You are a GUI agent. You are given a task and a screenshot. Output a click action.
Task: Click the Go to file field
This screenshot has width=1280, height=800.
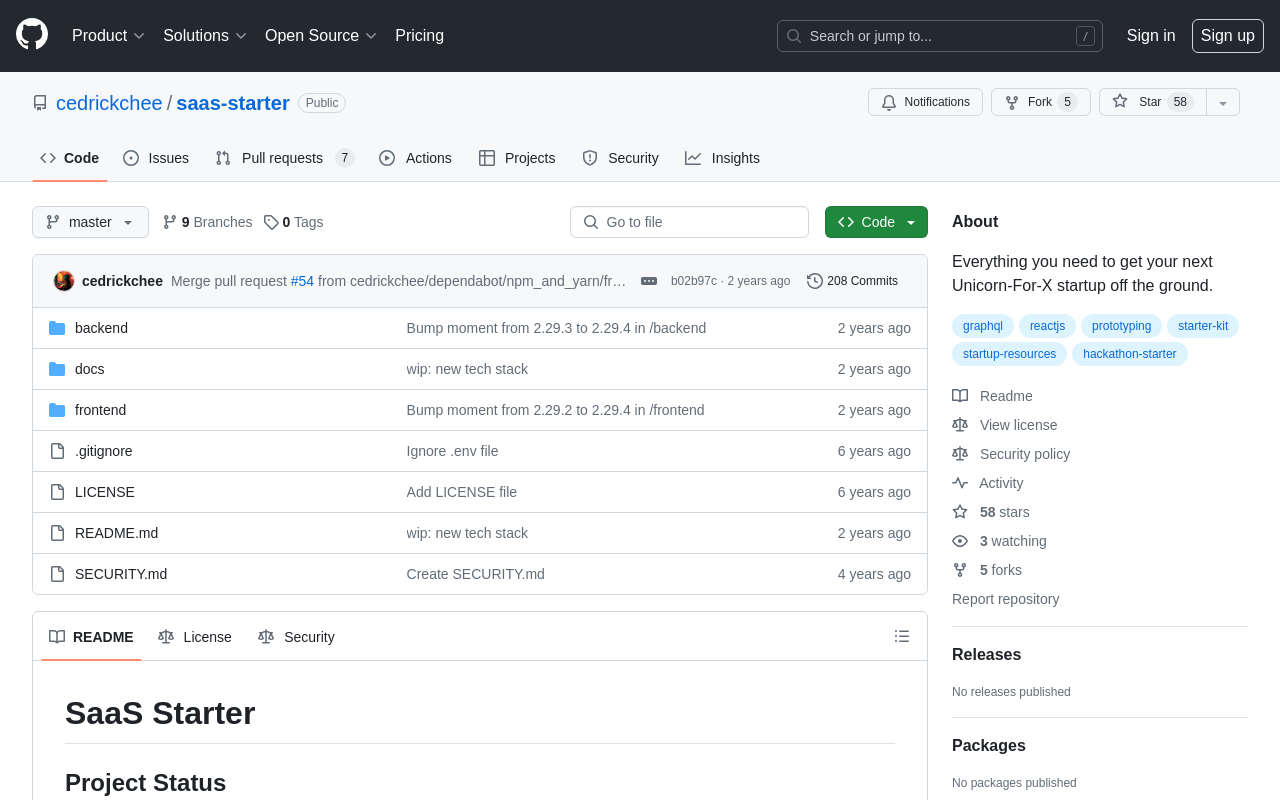coord(689,222)
